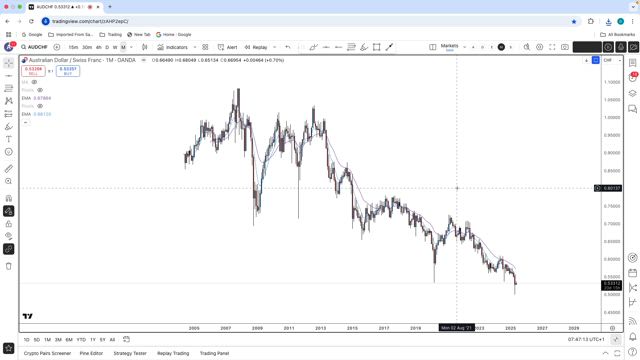Image resolution: width=640 pixels, height=360 pixels.
Task: Remove drawings with the trash icon
Action: 9,266
